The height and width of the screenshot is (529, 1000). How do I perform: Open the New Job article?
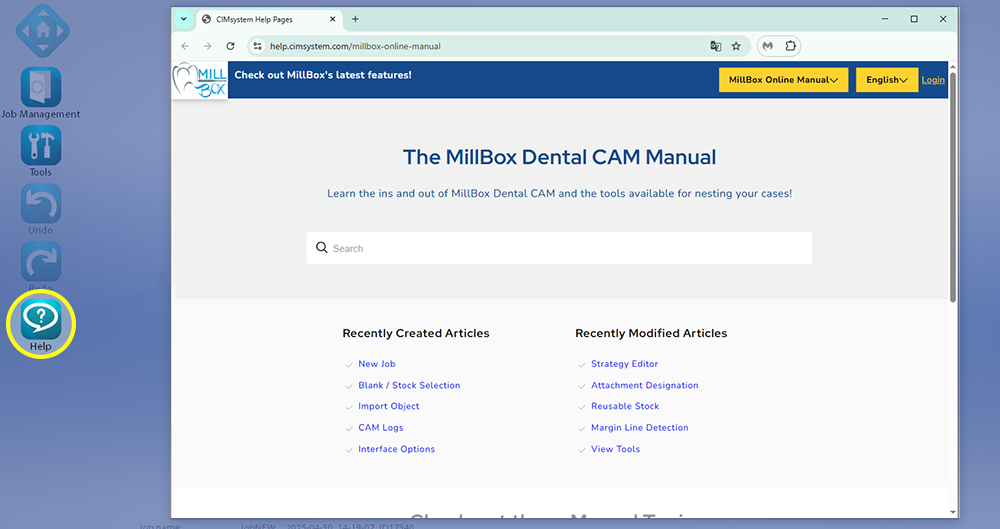point(376,364)
